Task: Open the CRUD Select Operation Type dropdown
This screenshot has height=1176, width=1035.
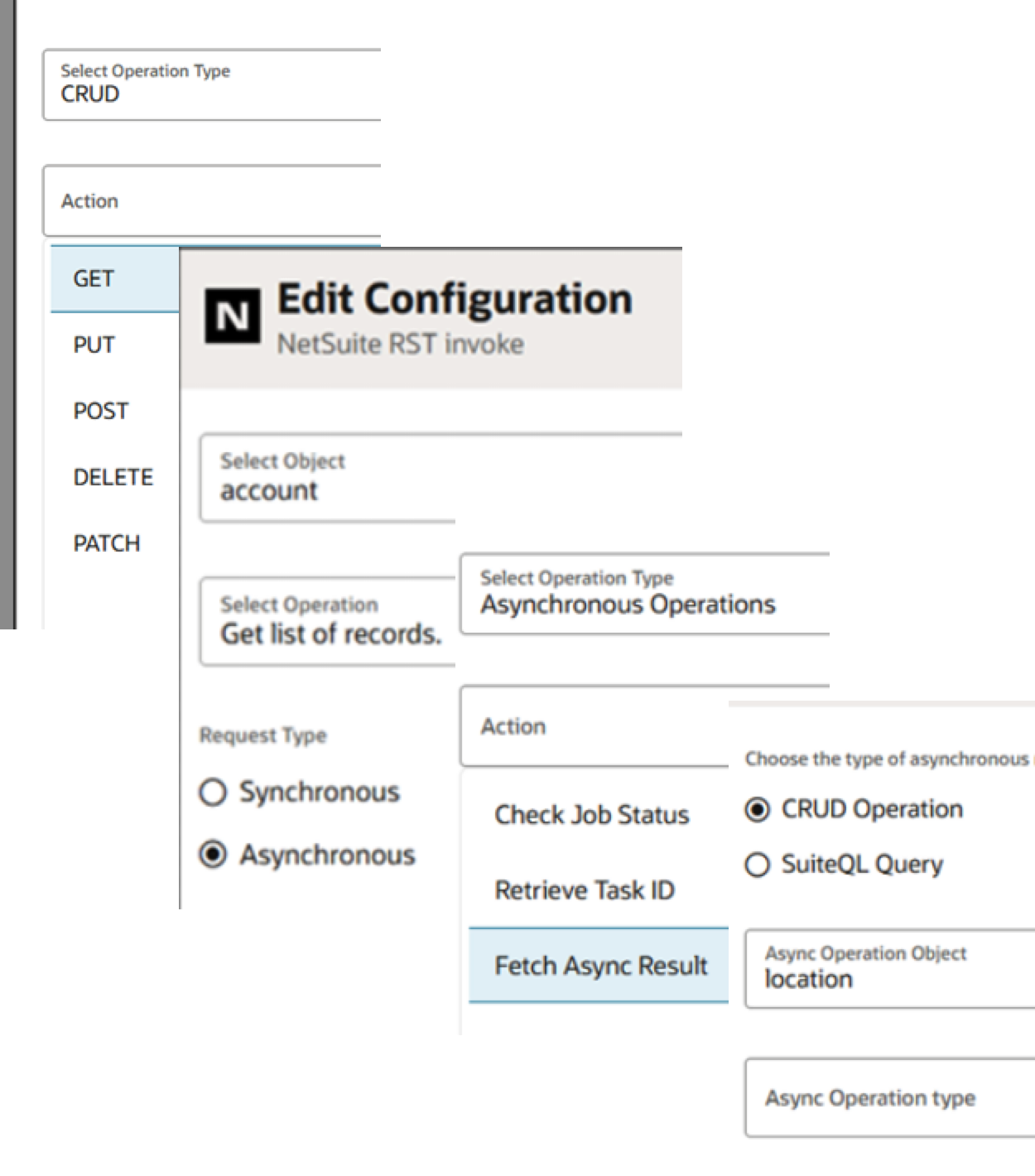Action: [x=212, y=84]
